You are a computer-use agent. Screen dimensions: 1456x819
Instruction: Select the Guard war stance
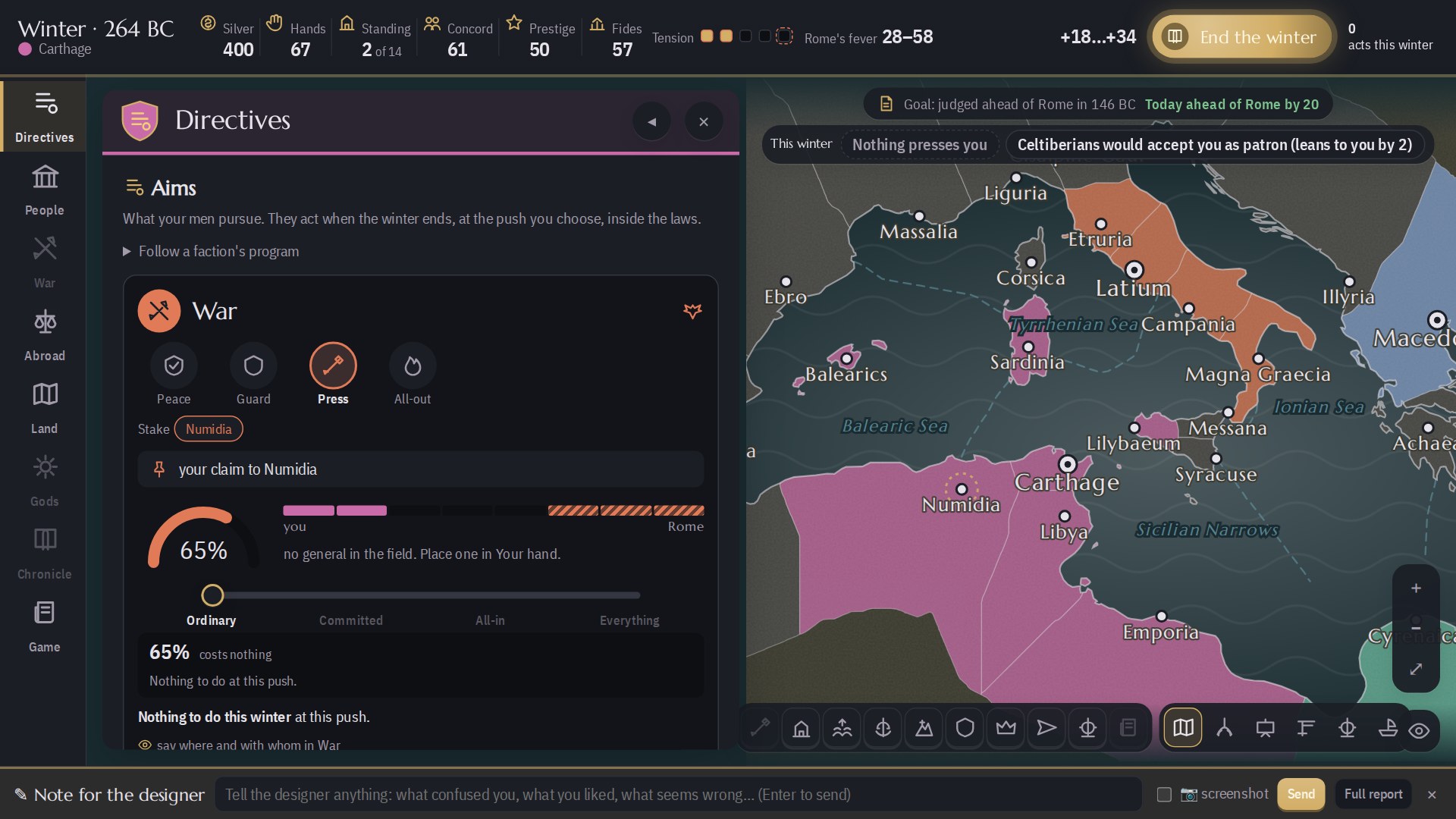click(253, 375)
